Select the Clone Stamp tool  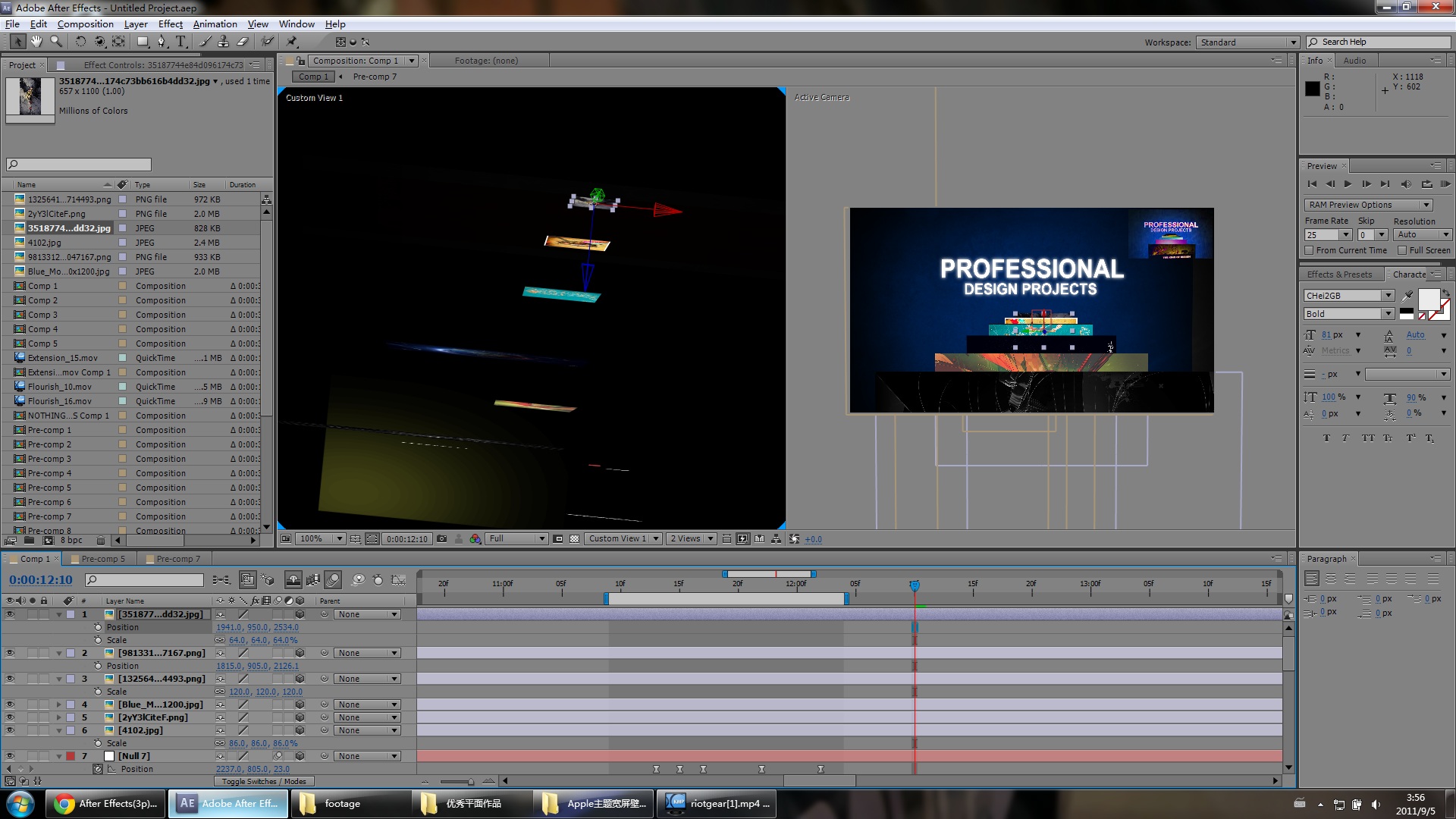pyautogui.click(x=224, y=42)
